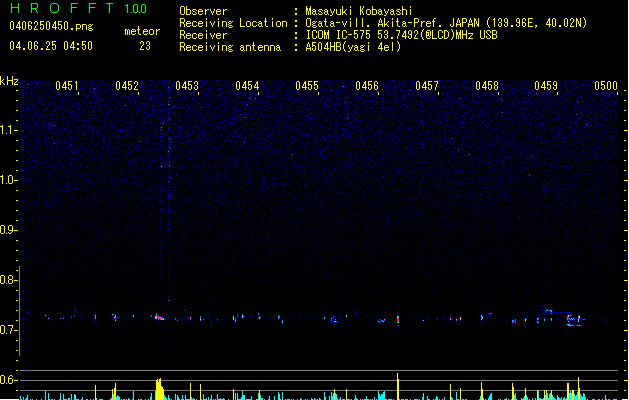
Task: Click the 0452 time axis marker
Action: [127, 86]
